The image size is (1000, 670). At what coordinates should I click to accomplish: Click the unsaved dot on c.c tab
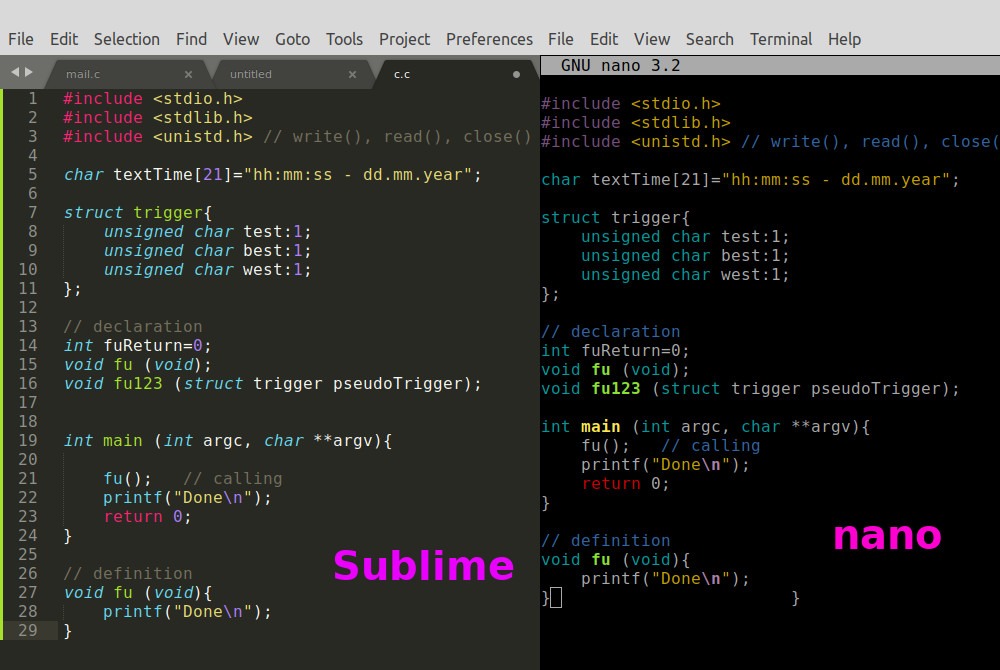pos(516,74)
